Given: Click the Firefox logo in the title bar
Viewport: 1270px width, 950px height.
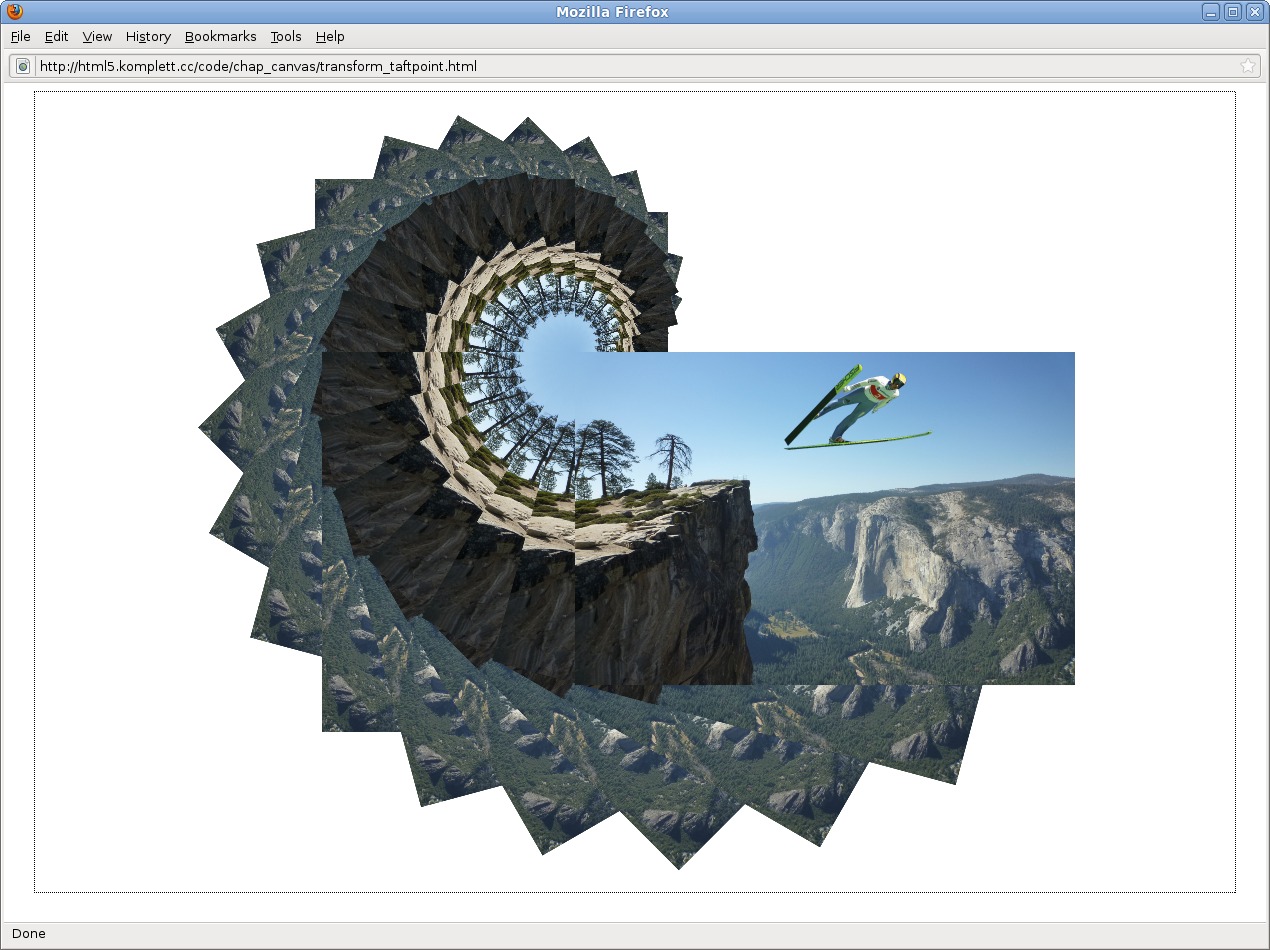Looking at the screenshot, I should (x=14, y=12).
